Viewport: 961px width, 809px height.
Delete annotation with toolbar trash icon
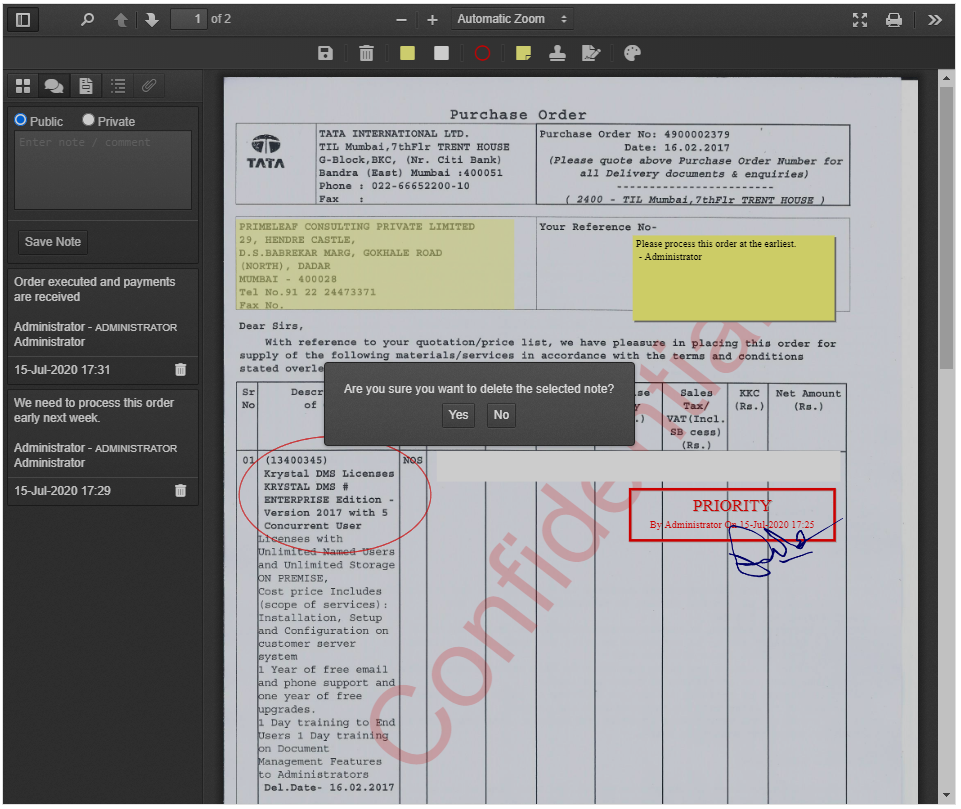(x=366, y=53)
